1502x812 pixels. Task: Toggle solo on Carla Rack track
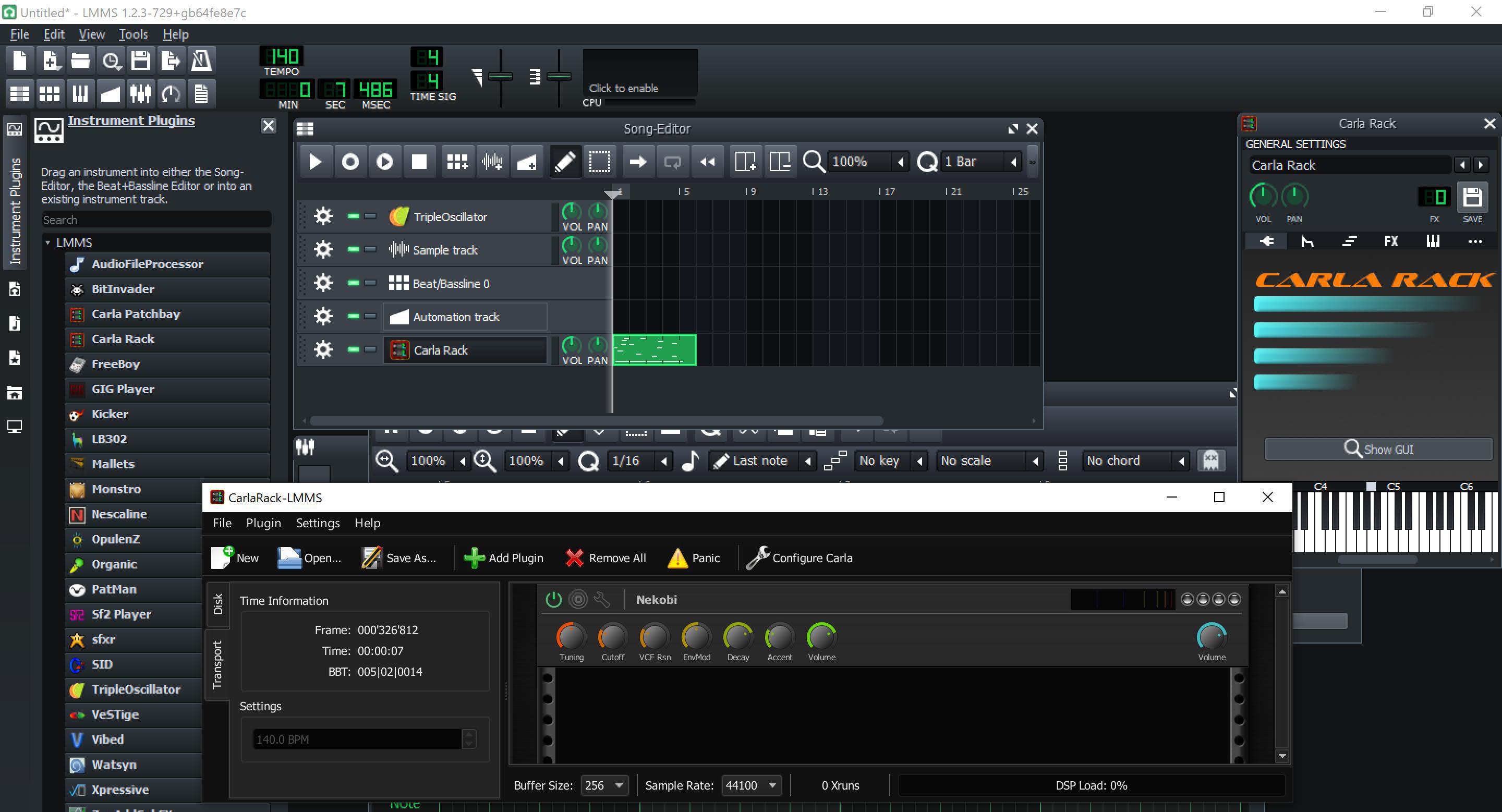(370, 350)
